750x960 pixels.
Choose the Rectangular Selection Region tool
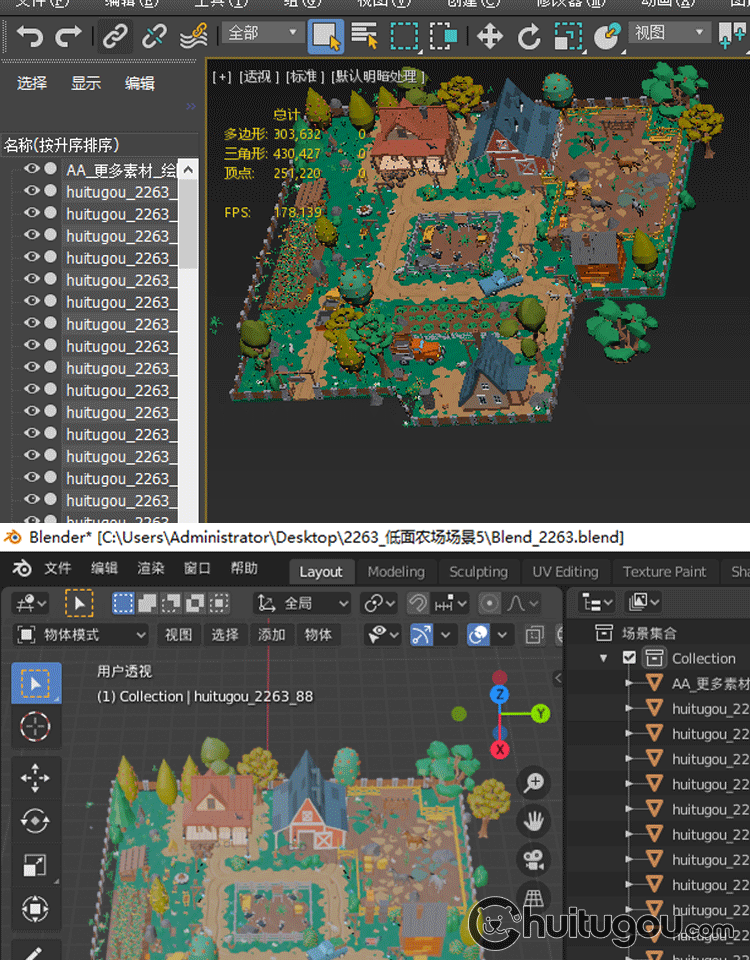click(405, 36)
